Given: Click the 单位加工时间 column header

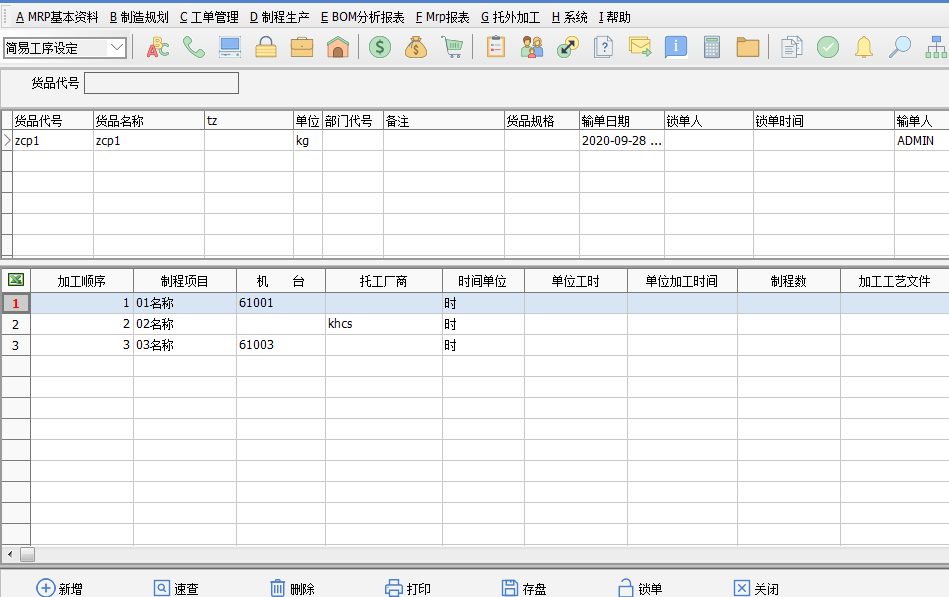Looking at the screenshot, I should pos(682,281).
